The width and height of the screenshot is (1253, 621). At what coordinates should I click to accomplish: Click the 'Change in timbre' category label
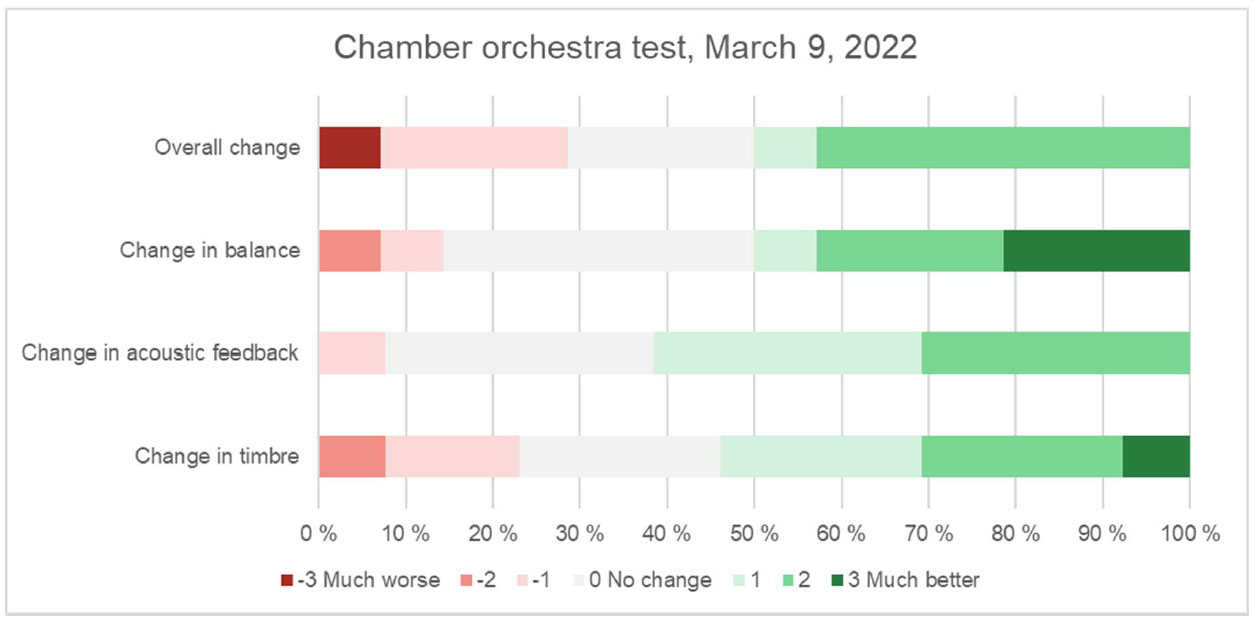coord(217,457)
